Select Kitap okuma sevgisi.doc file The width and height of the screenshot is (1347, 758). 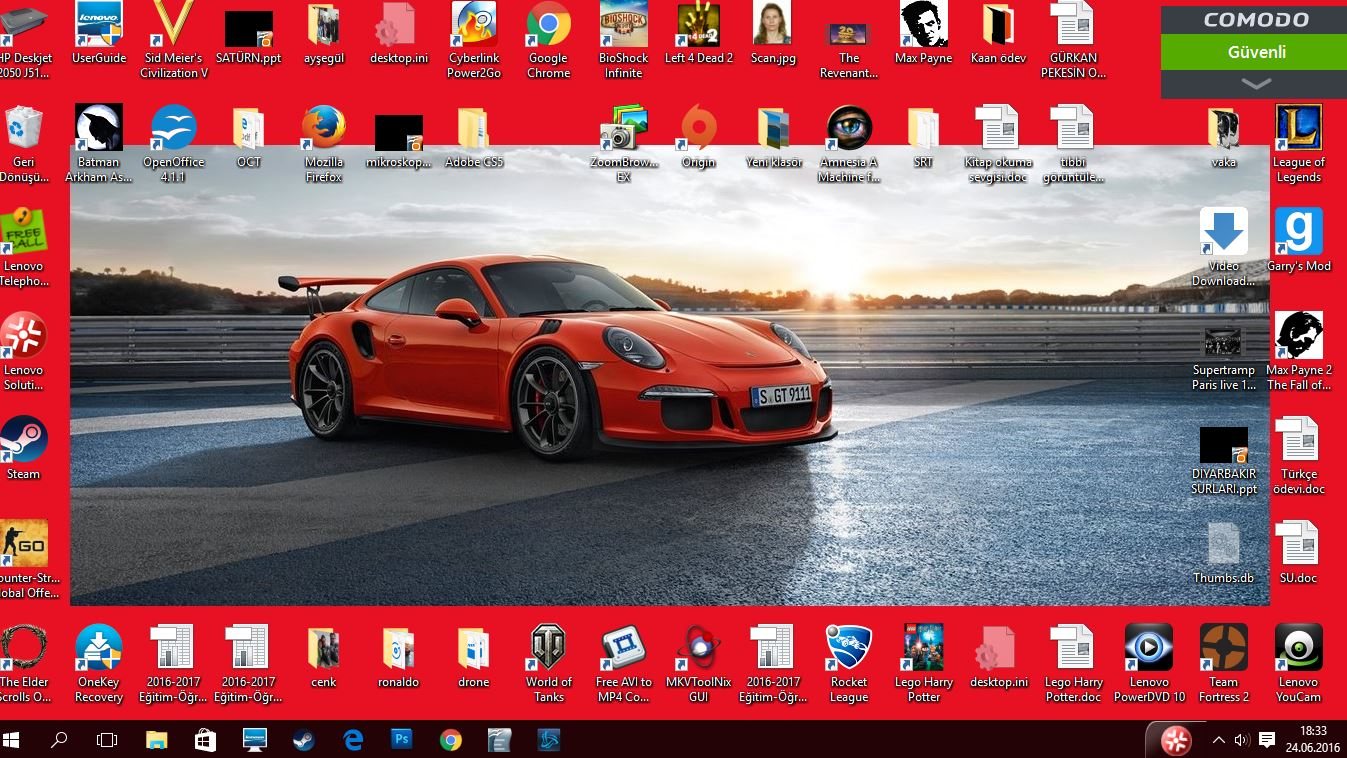(999, 144)
